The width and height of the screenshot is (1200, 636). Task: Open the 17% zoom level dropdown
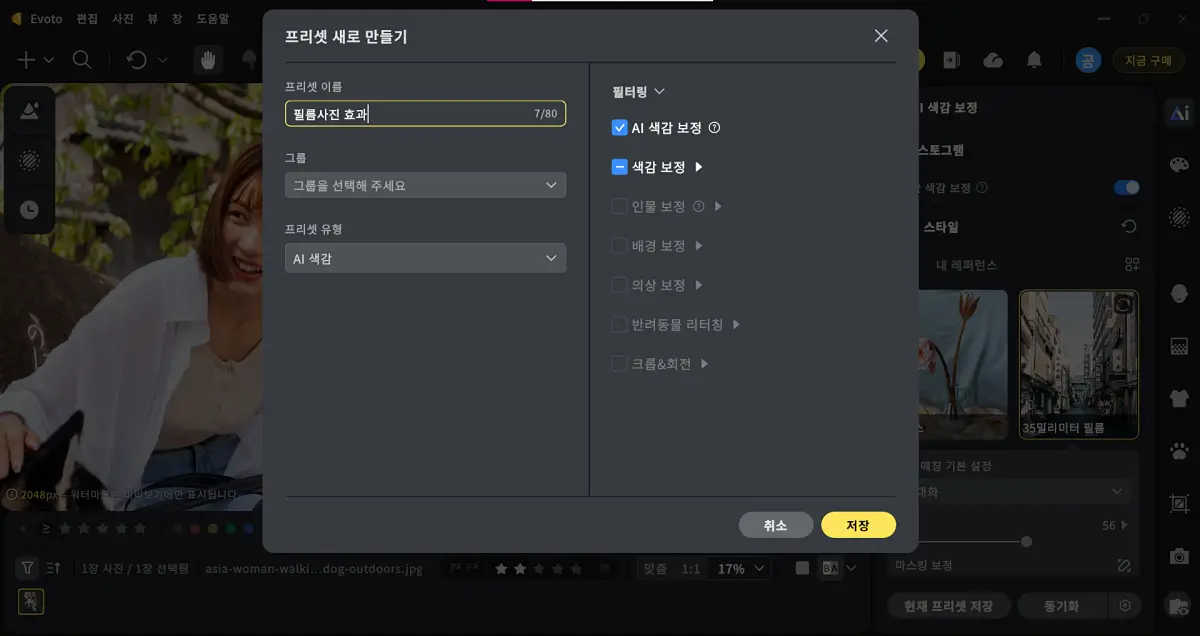tap(739, 568)
